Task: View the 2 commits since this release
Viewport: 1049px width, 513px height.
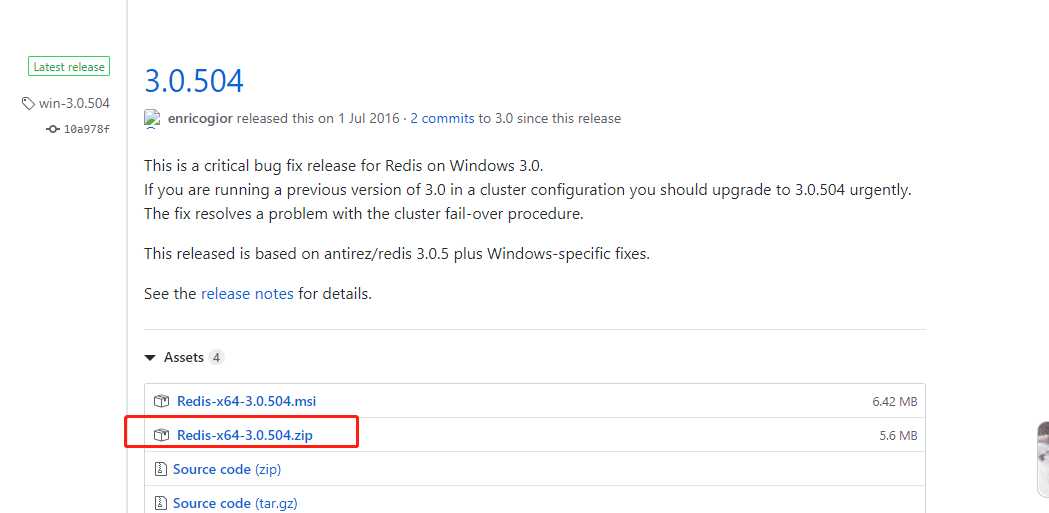Action: [x=442, y=118]
